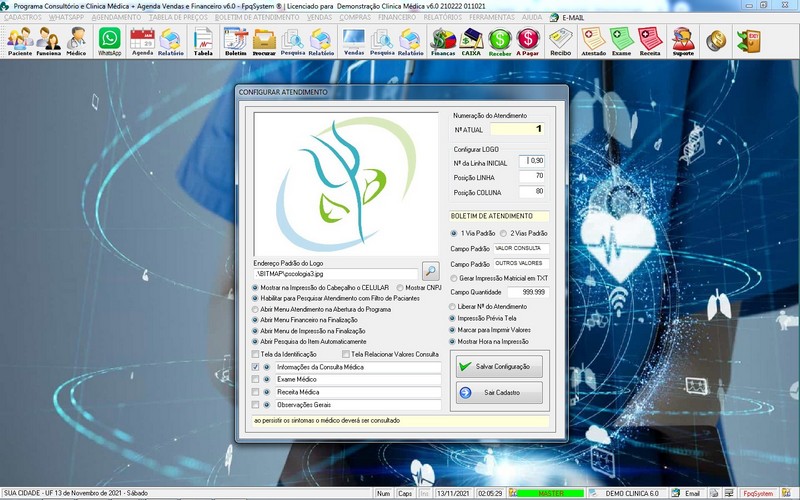This screenshot has width=800, height=500.
Task: Open the AGENDAMENTO menu
Action: point(116,17)
